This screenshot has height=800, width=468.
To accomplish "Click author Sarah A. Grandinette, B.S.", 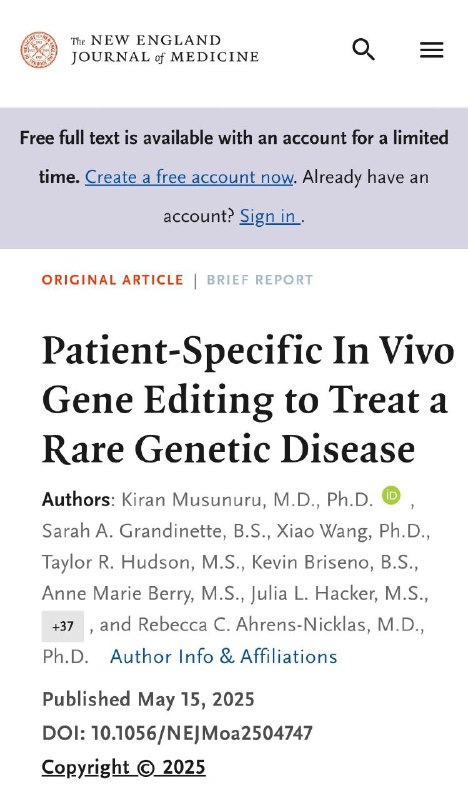I will click(155, 531).
